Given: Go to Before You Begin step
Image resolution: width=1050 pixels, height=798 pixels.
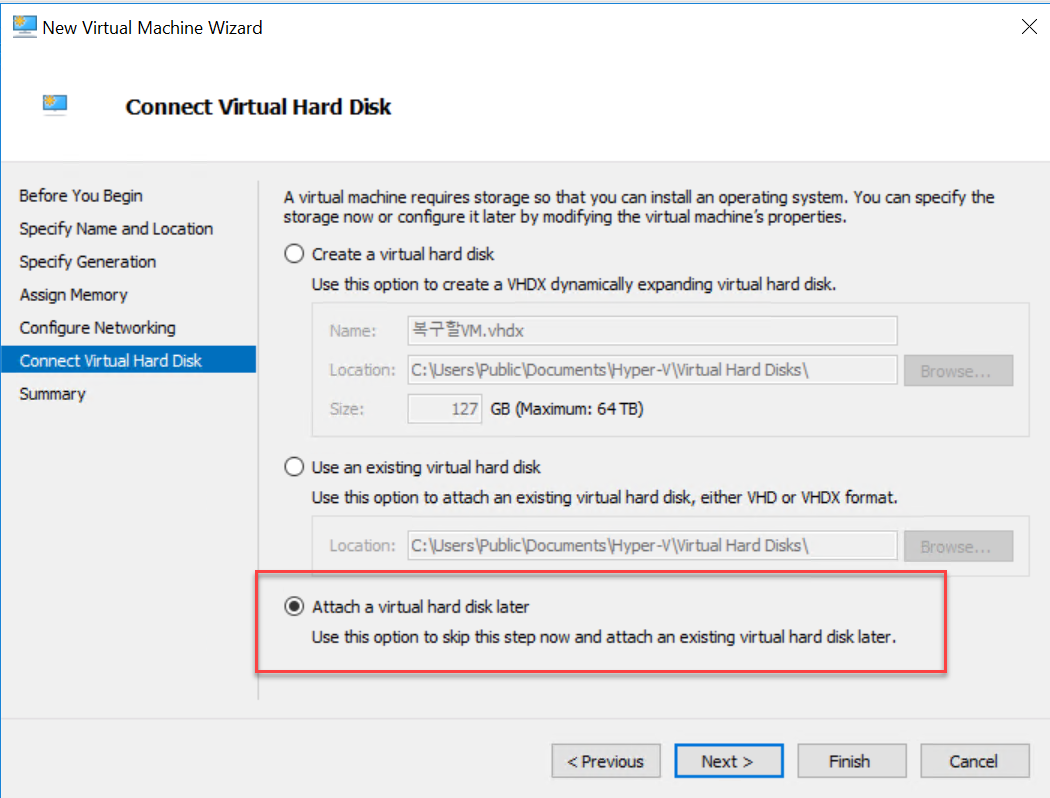Looking at the screenshot, I should pyautogui.click(x=81, y=195).
